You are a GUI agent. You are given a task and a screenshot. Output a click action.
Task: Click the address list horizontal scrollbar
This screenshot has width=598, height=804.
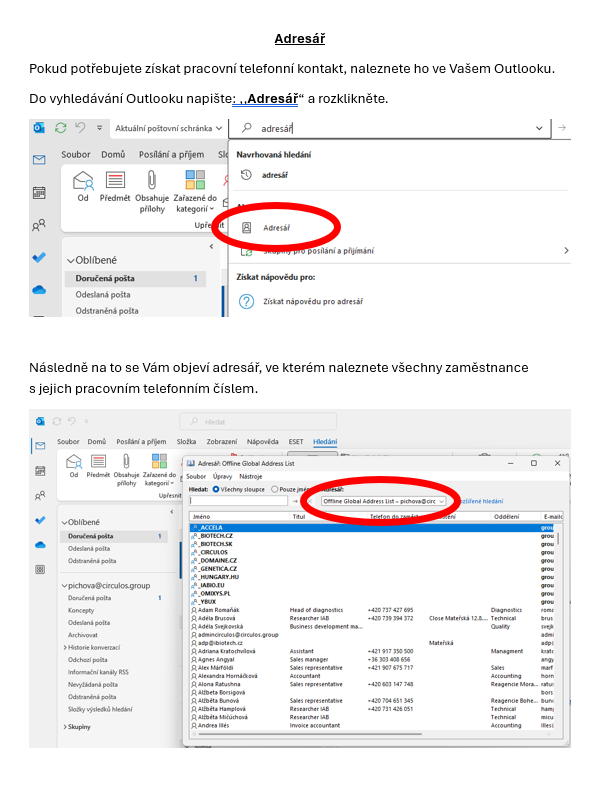(308, 734)
